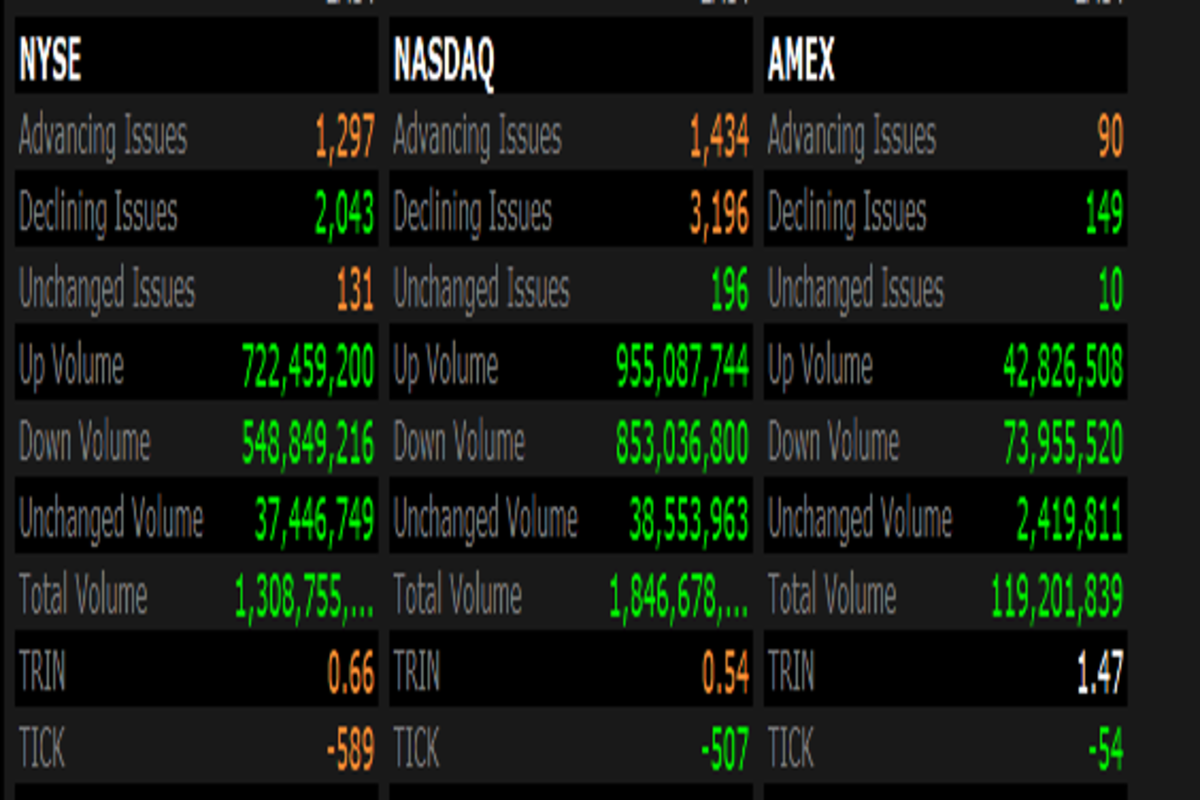Click NASDAQ Declining Issues value 3,196
The image size is (1200, 800).
point(719,213)
